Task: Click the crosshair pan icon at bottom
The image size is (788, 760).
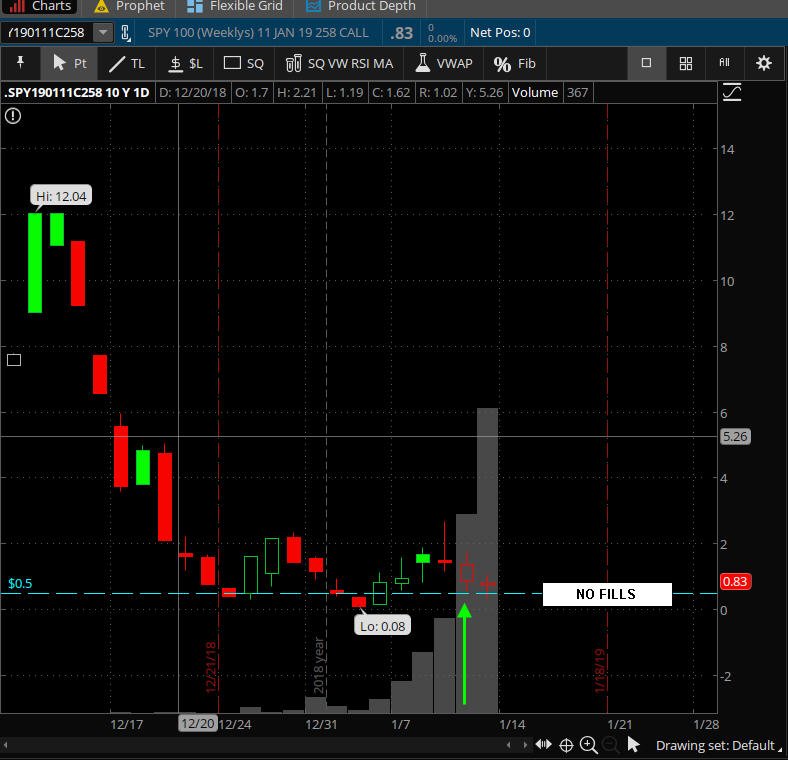Action: [566, 745]
